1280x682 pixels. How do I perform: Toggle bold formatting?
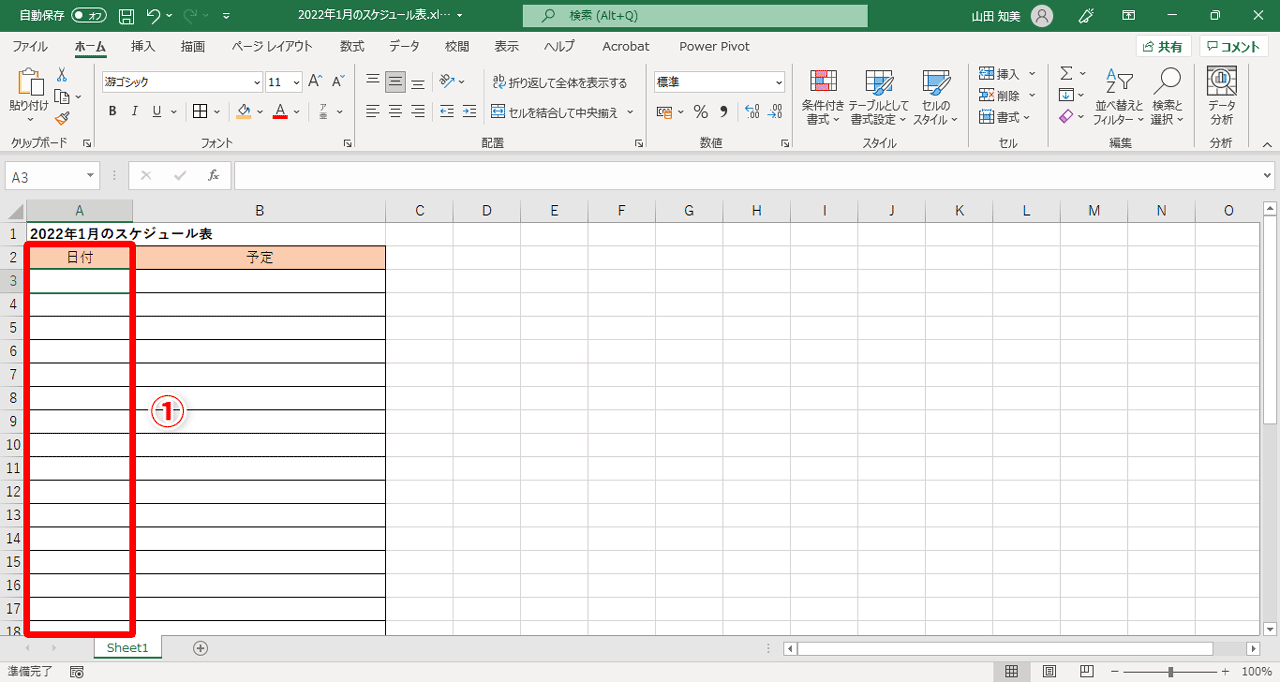113,111
